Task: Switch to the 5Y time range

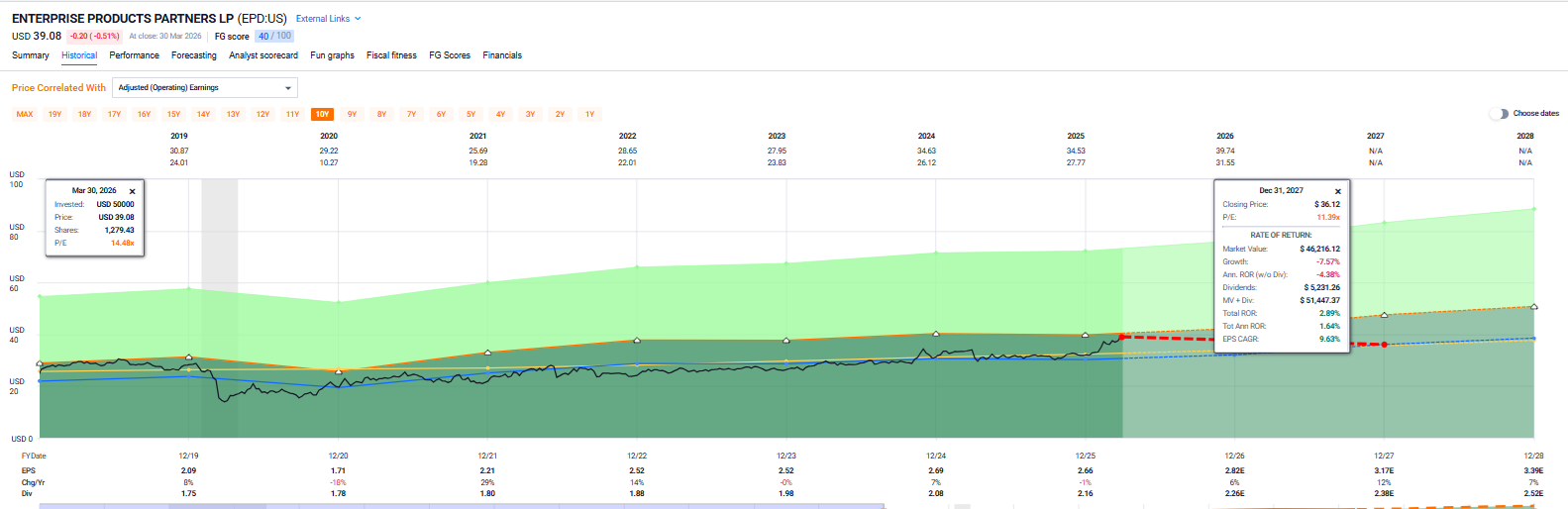Action: [470, 115]
